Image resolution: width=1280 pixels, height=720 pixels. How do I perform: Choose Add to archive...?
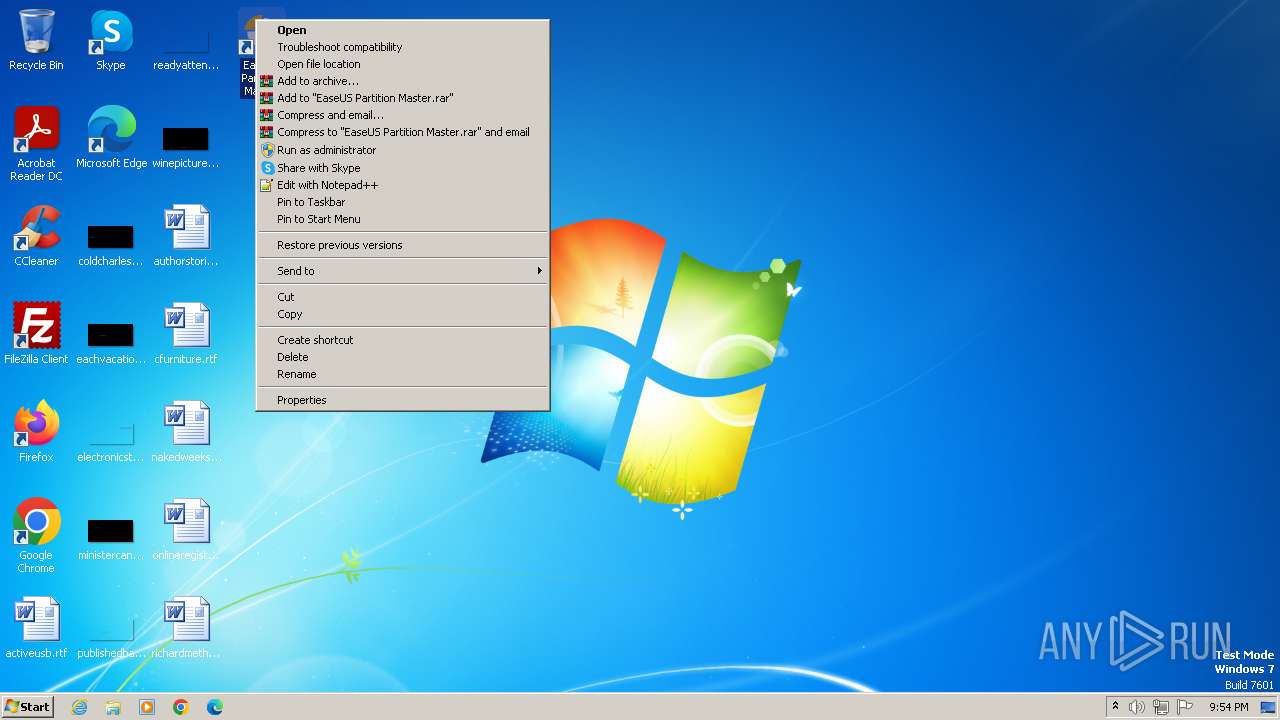click(403, 81)
